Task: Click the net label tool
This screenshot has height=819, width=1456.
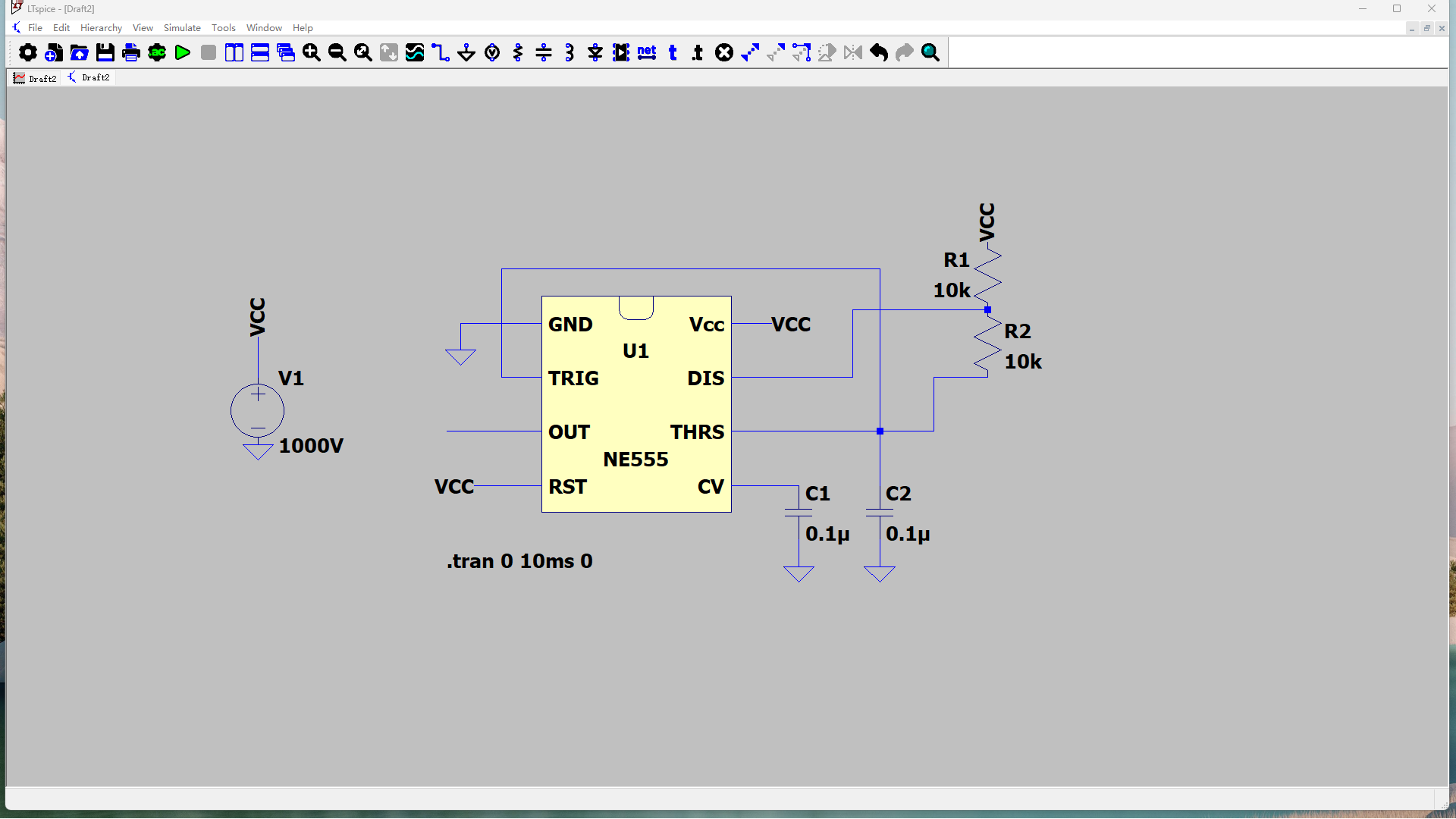Action: tap(647, 52)
